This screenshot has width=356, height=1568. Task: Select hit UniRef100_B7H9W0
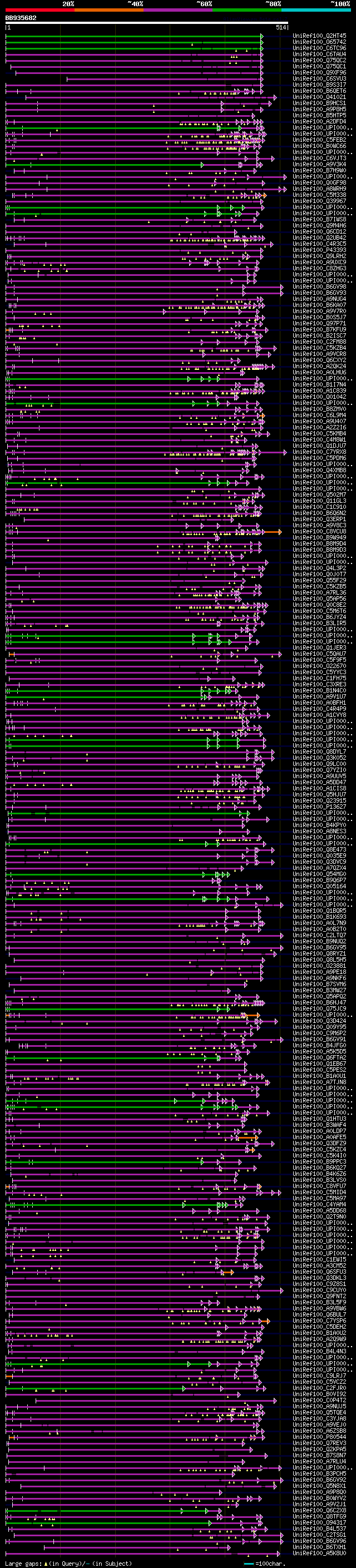[x=319, y=170]
